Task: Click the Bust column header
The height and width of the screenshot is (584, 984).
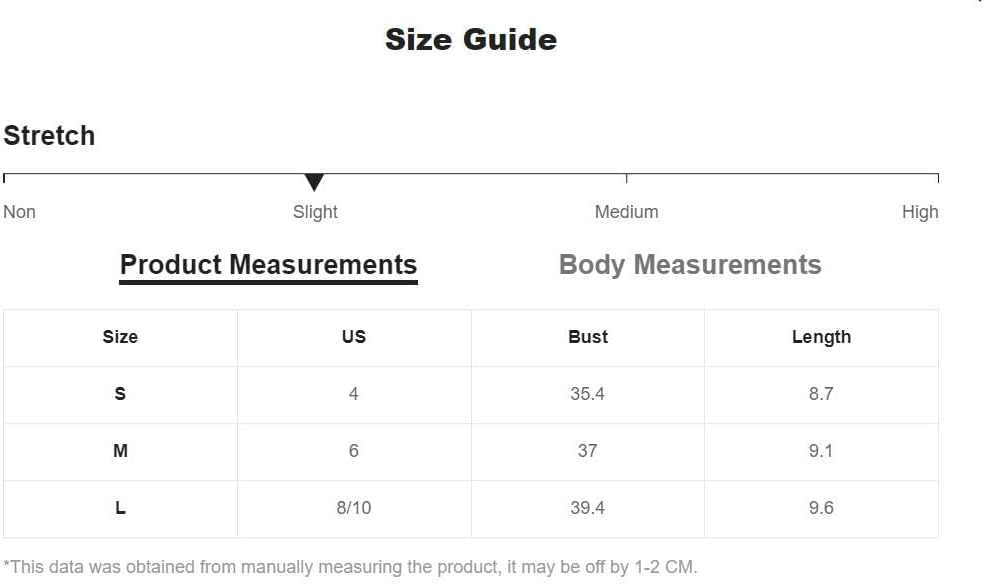Action: pos(588,337)
